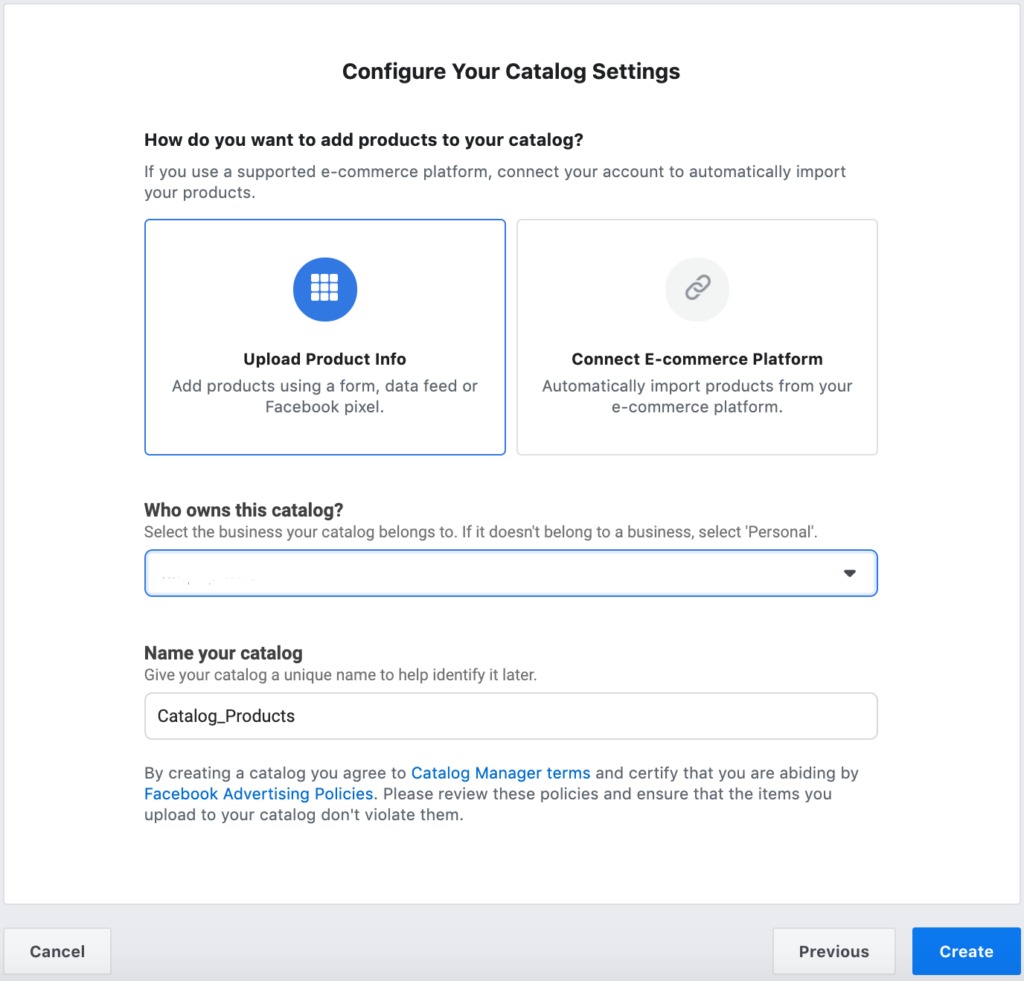Click the blue circle behind the grid icon
This screenshot has height=981, width=1024.
324,289
